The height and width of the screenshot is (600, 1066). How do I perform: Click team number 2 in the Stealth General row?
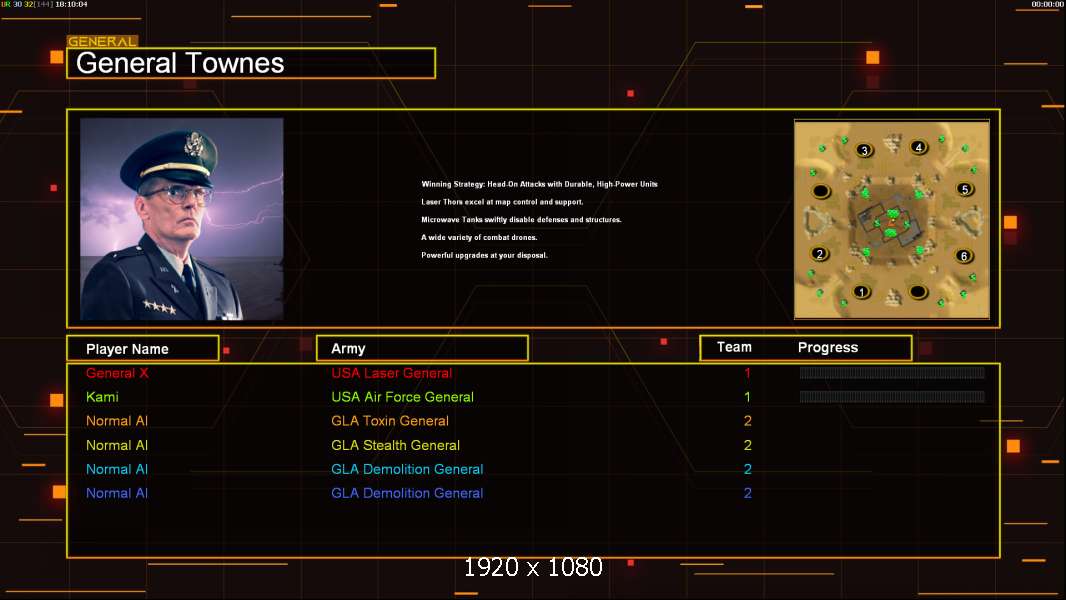(x=747, y=445)
